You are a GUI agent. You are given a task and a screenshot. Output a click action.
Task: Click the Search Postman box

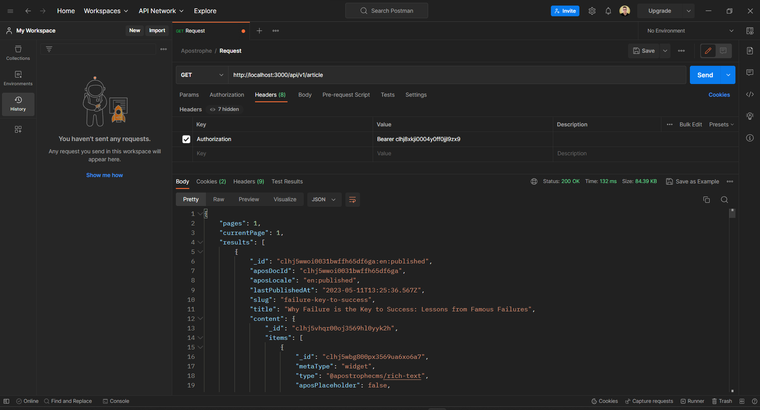pos(386,11)
